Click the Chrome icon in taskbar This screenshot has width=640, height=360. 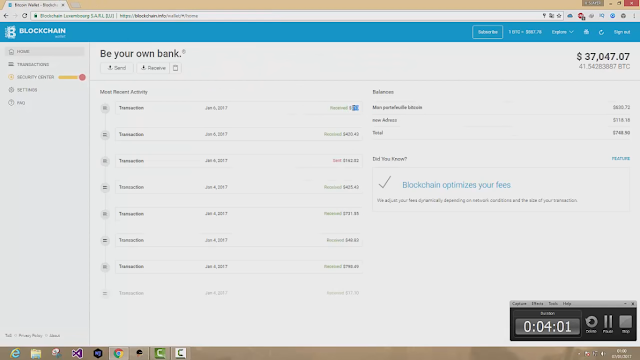click(118, 353)
